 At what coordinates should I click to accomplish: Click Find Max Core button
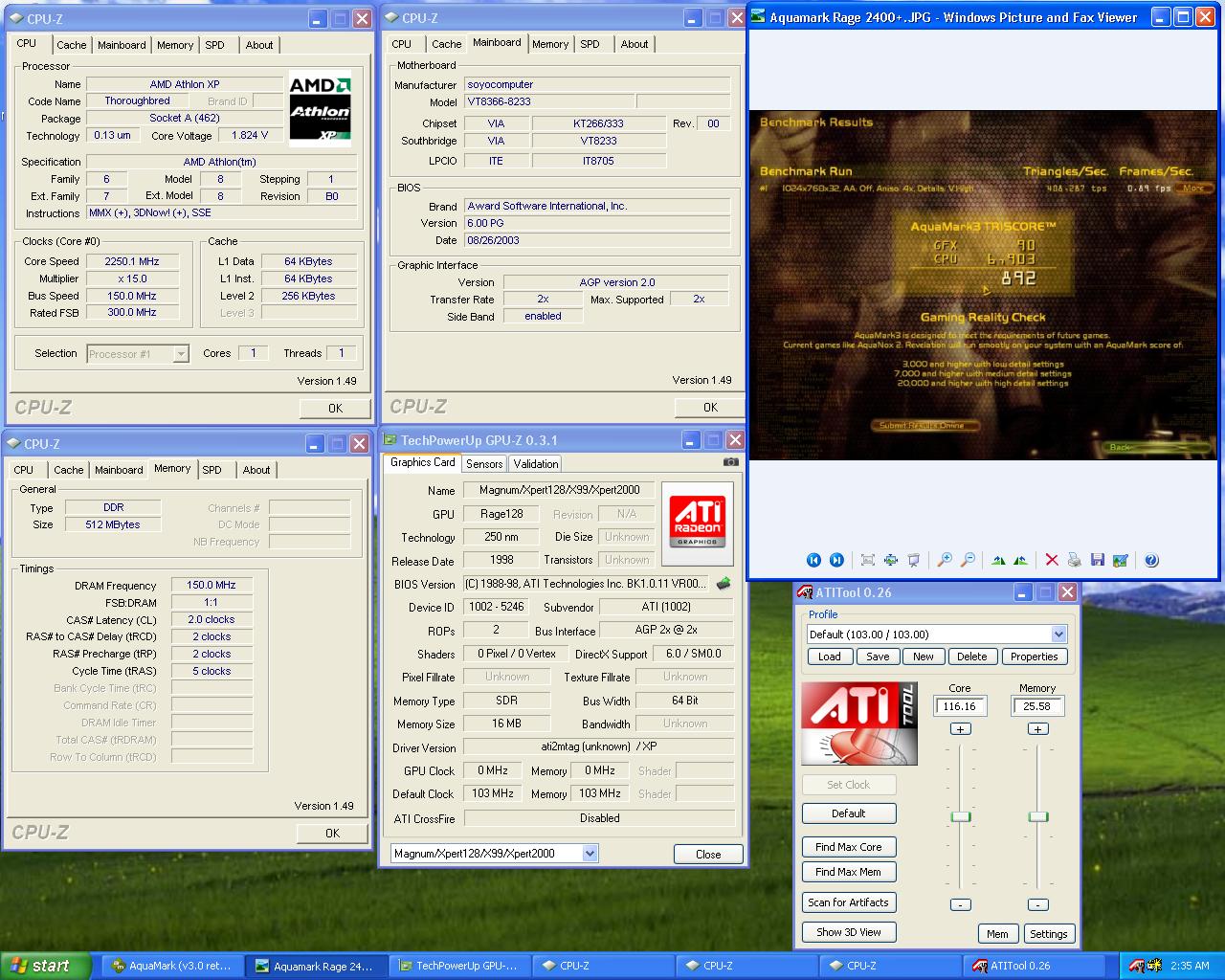[x=848, y=847]
